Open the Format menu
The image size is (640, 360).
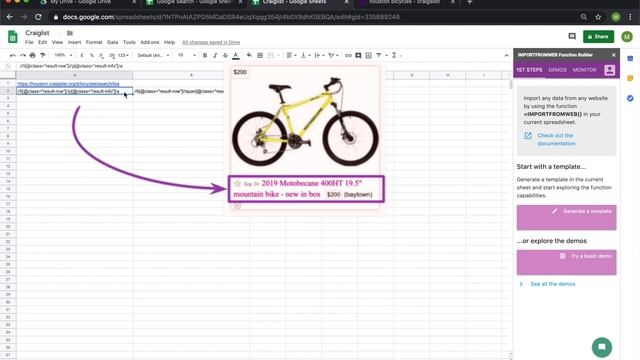94,42
